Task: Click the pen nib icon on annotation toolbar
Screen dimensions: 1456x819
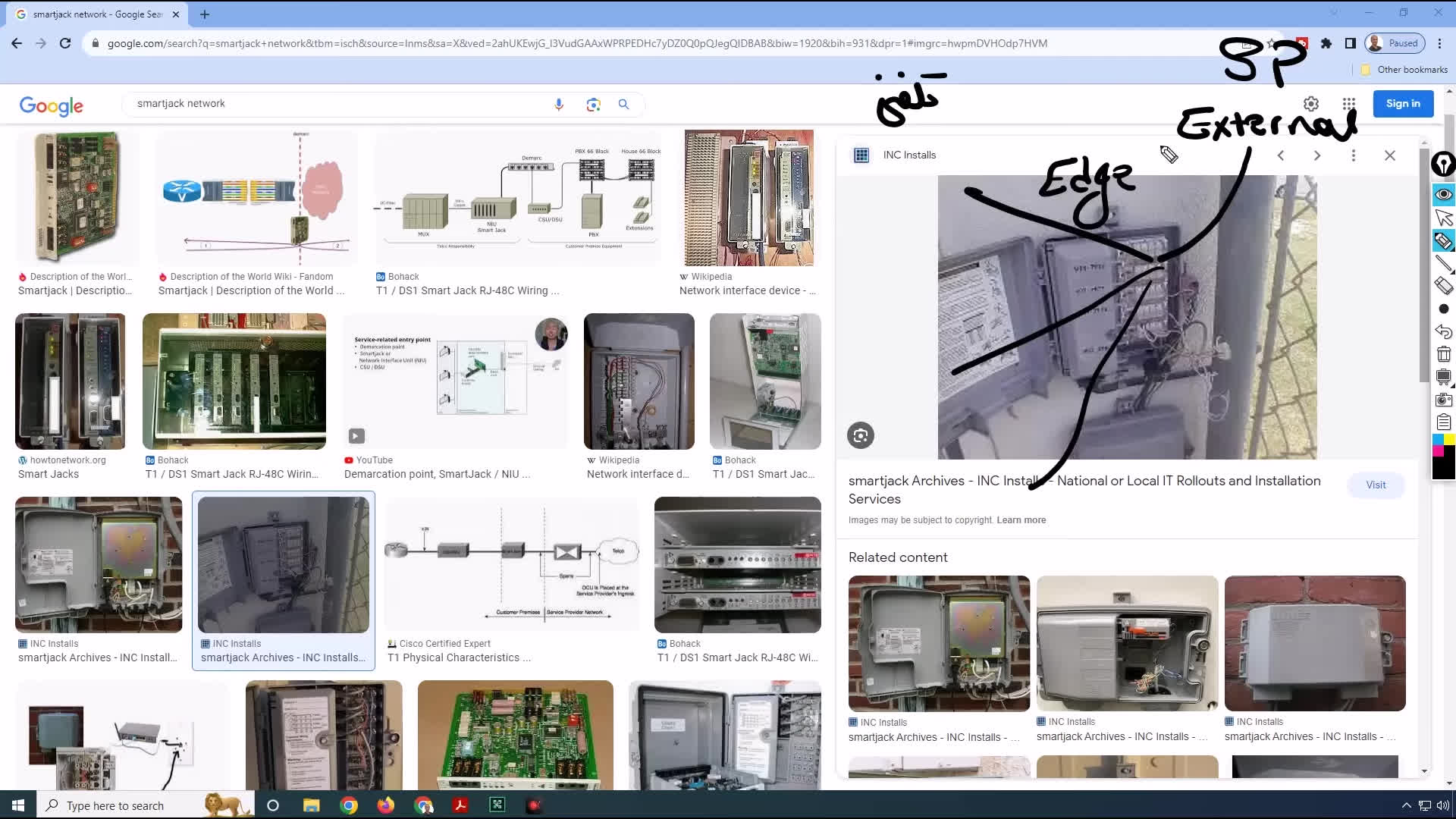Action: 1443,164
